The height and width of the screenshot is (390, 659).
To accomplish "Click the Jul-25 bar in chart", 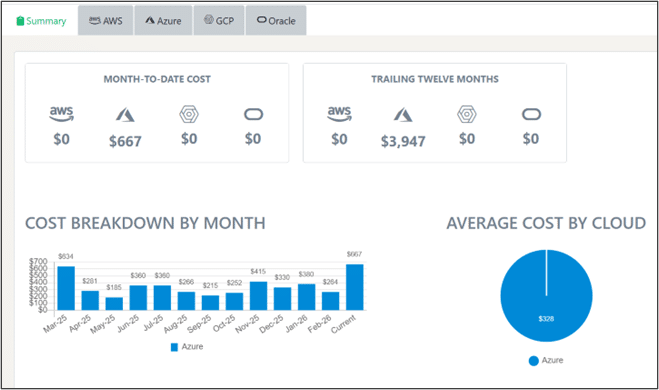I will [x=162, y=298].
